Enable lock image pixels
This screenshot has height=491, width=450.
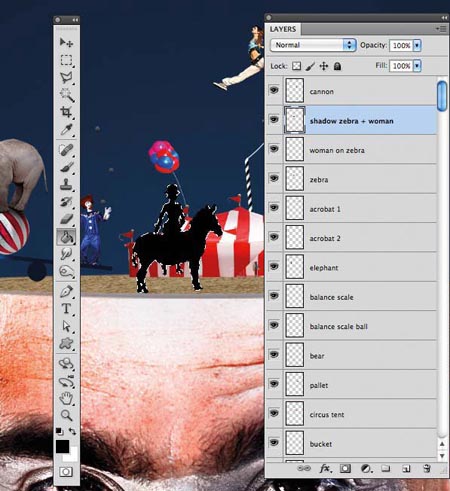(x=310, y=66)
